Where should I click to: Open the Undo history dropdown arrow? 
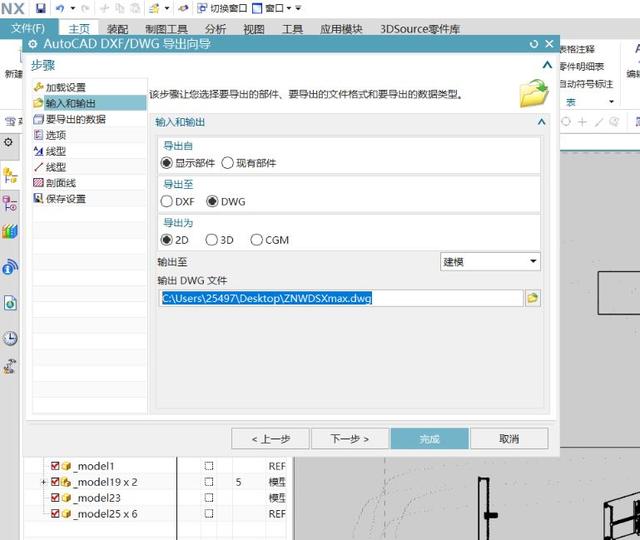[73, 8]
